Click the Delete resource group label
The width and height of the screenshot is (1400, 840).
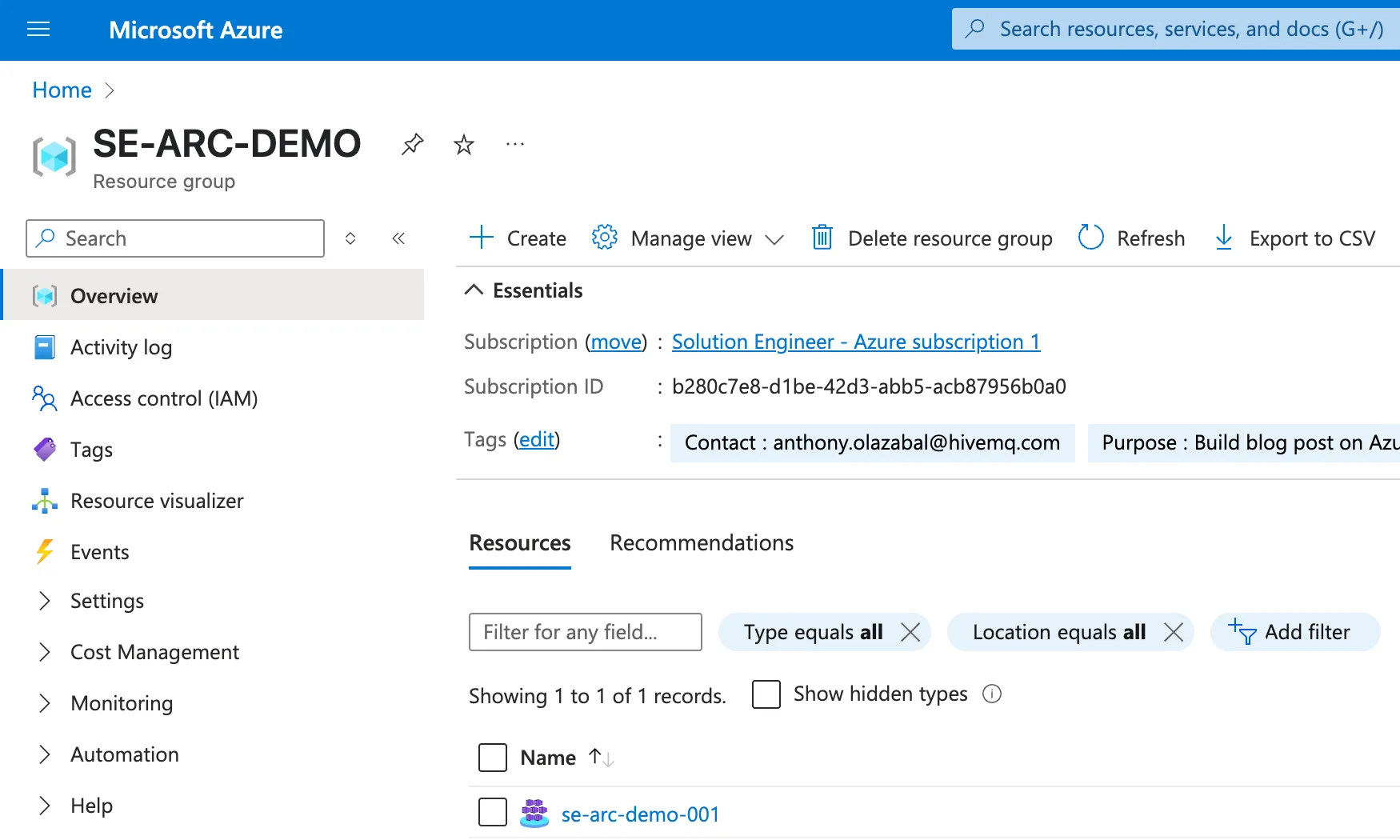point(950,238)
